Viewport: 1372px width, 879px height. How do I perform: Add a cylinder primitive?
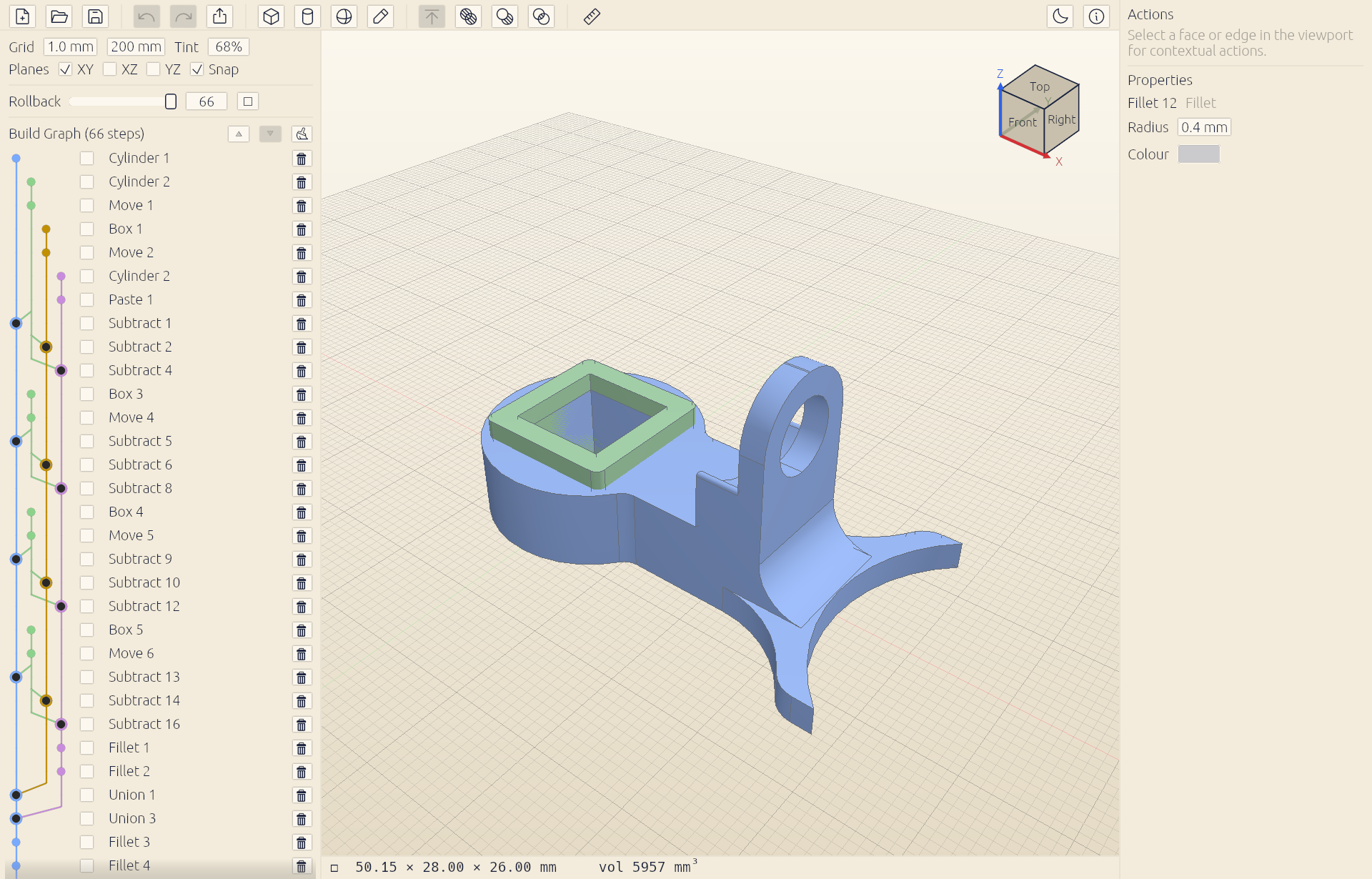(x=307, y=16)
